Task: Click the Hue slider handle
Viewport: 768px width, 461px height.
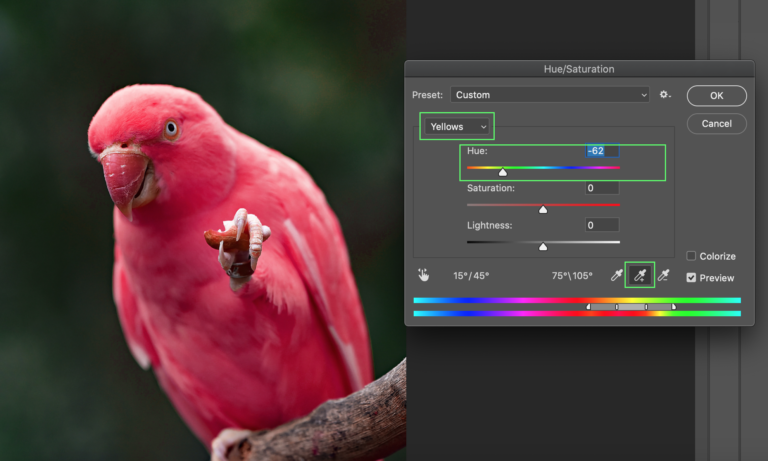Action: (x=503, y=172)
